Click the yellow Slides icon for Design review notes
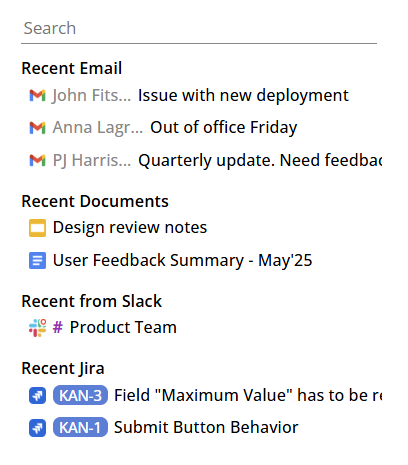The image size is (408, 465). [37, 228]
